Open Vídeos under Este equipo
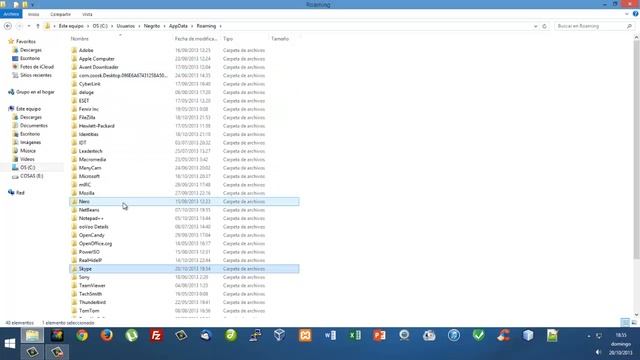The height and width of the screenshot is (360, 640). pyautogui.click(x=27, y=159)
